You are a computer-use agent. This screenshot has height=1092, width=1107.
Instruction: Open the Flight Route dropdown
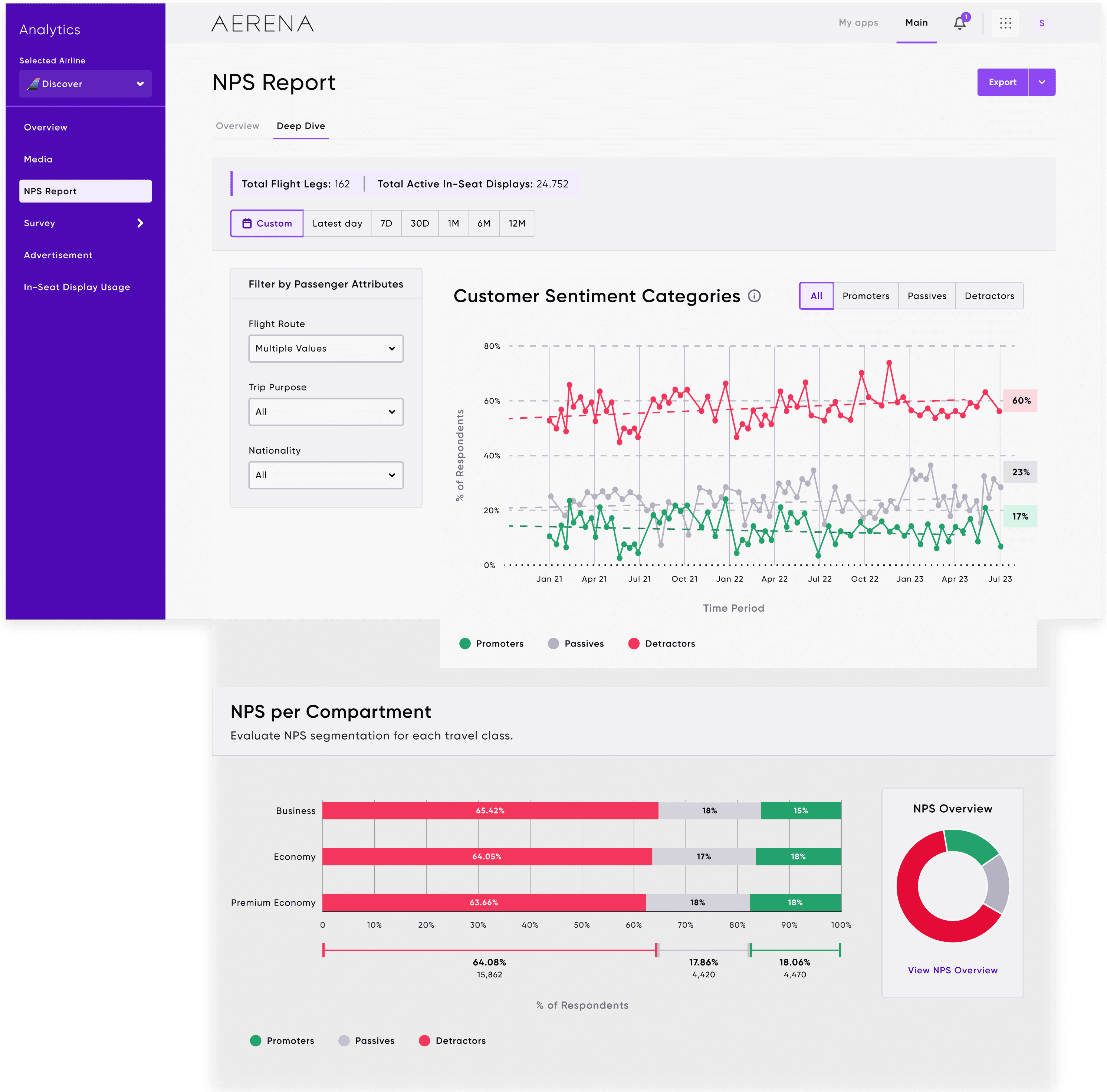tap(325, 348)
